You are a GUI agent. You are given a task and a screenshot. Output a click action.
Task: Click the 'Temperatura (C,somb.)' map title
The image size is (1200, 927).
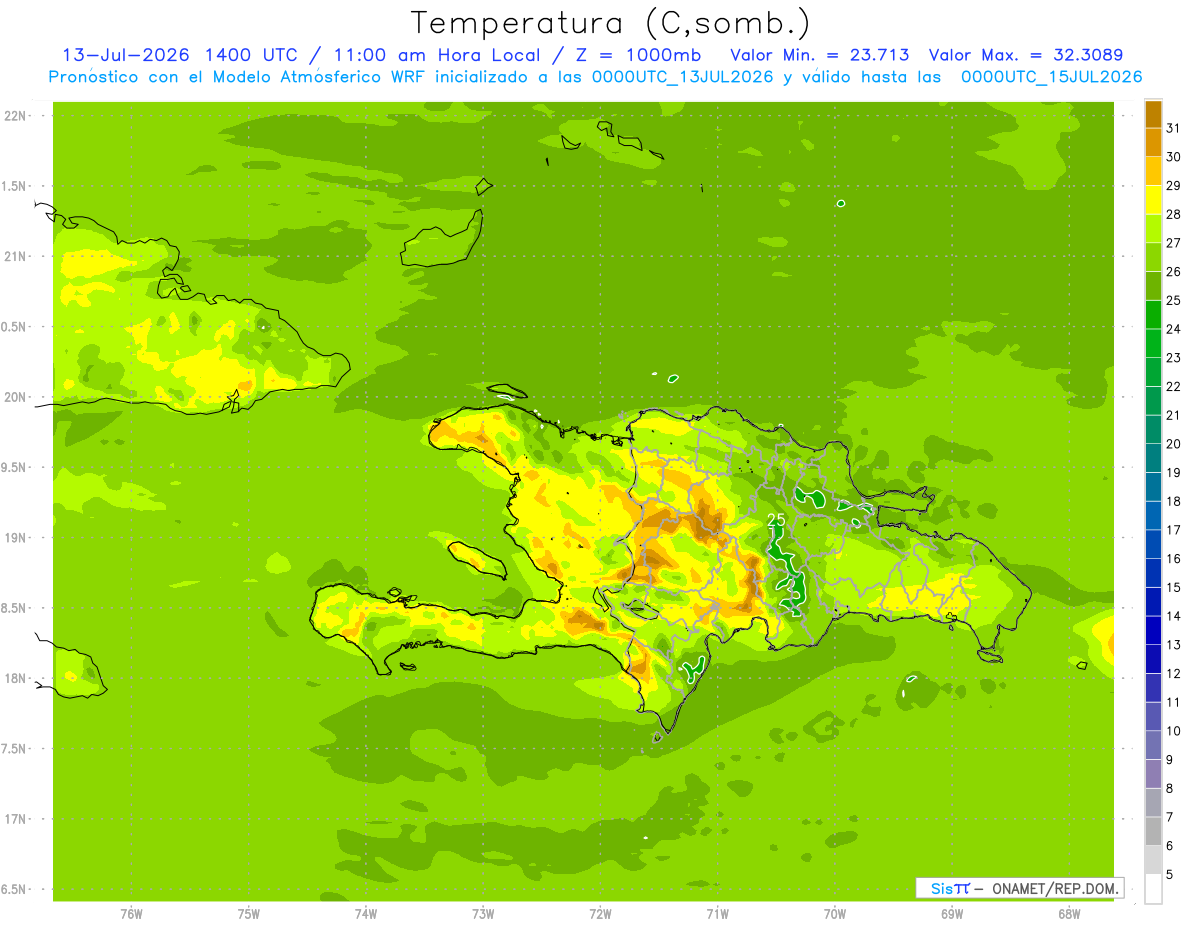click(611, 23)
